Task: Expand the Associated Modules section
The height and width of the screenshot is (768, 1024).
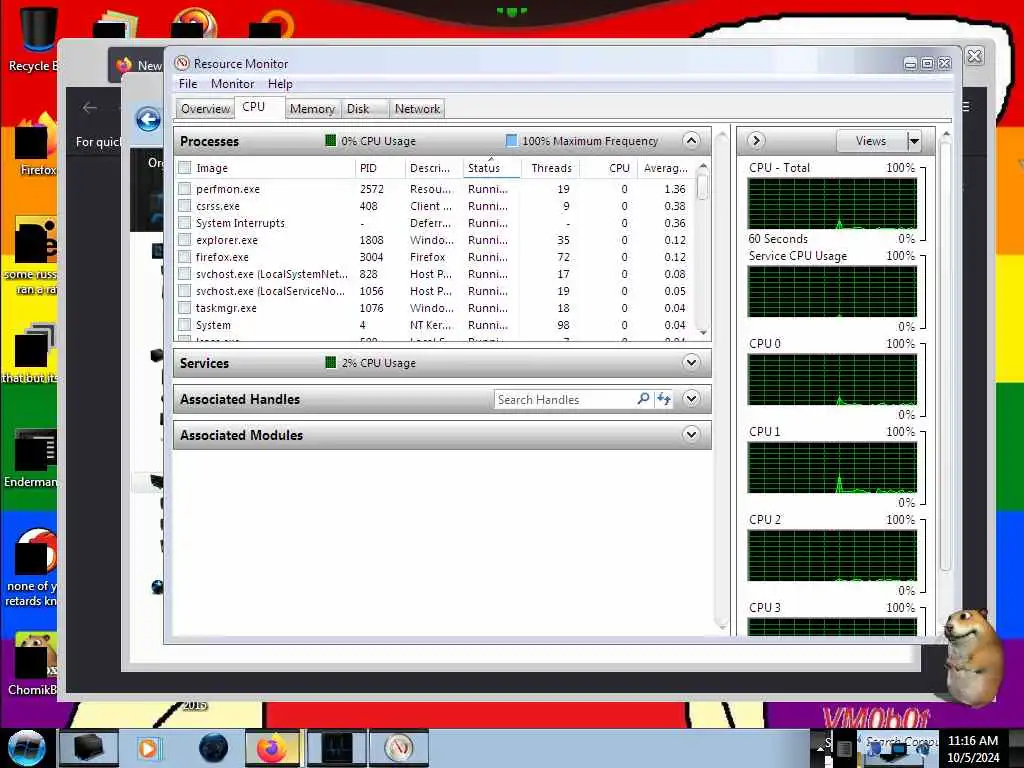Action: 691,434
